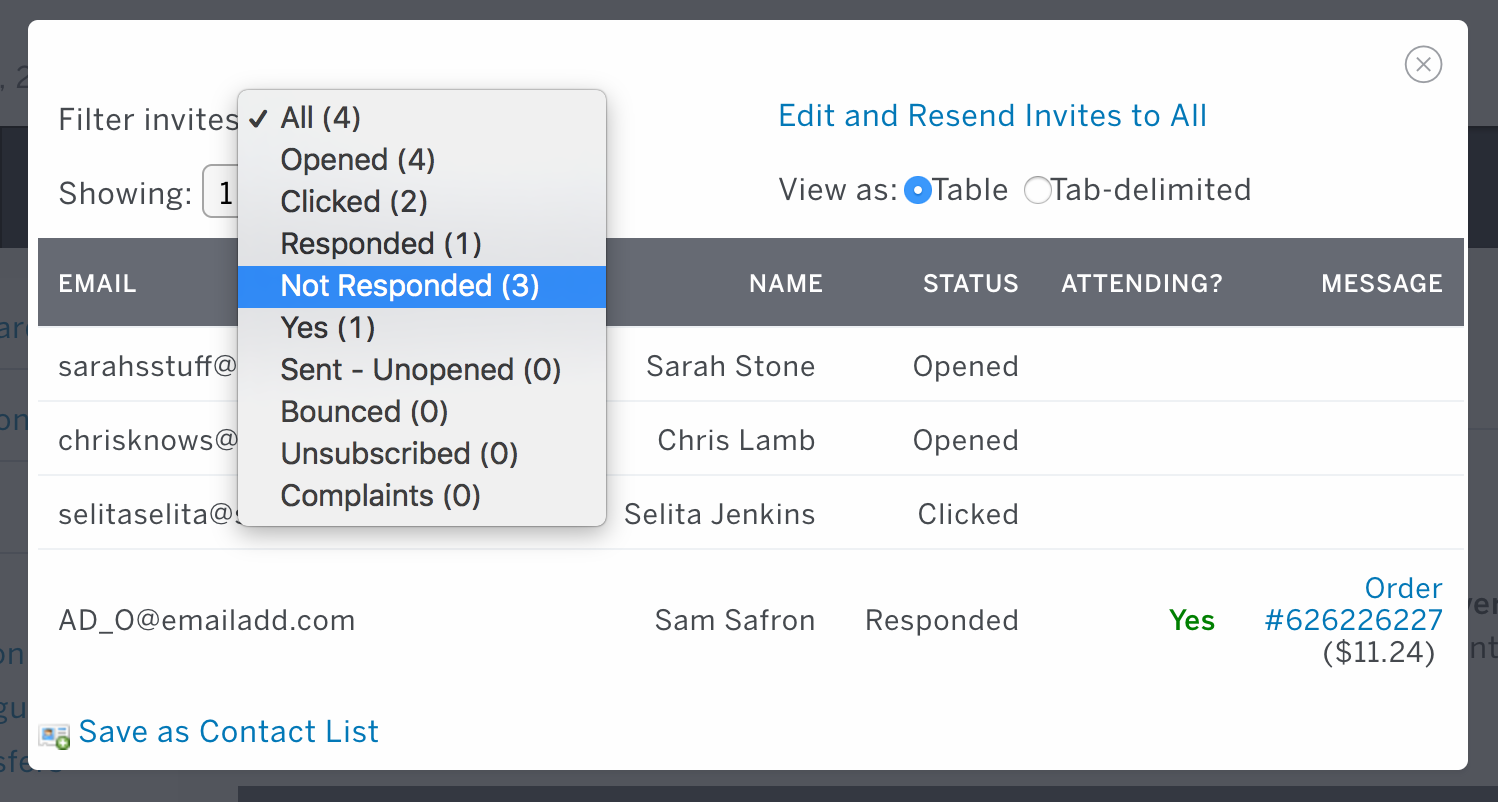The width and height of the screenshot is (1498, 802).
Task: Click Save as Contact List link
Action: point(229,732)
